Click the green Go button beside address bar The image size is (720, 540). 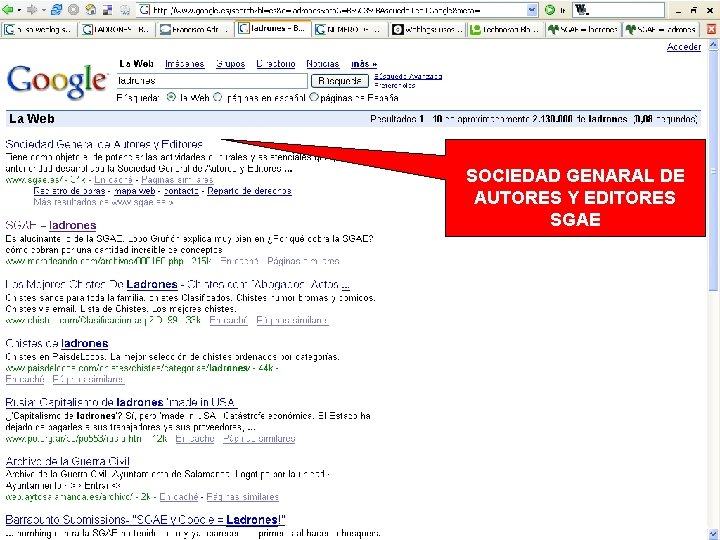[550, 10]
